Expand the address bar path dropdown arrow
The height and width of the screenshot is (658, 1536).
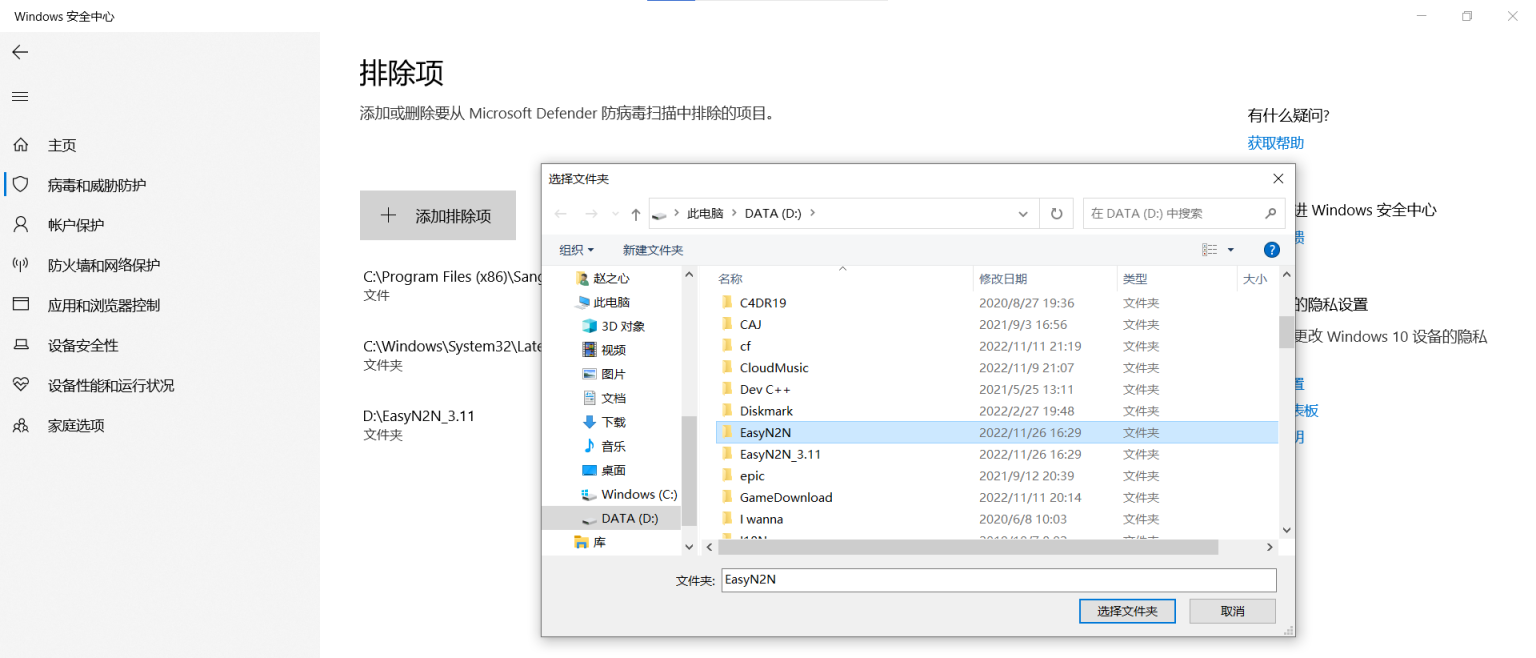(x=1022, y=213)
